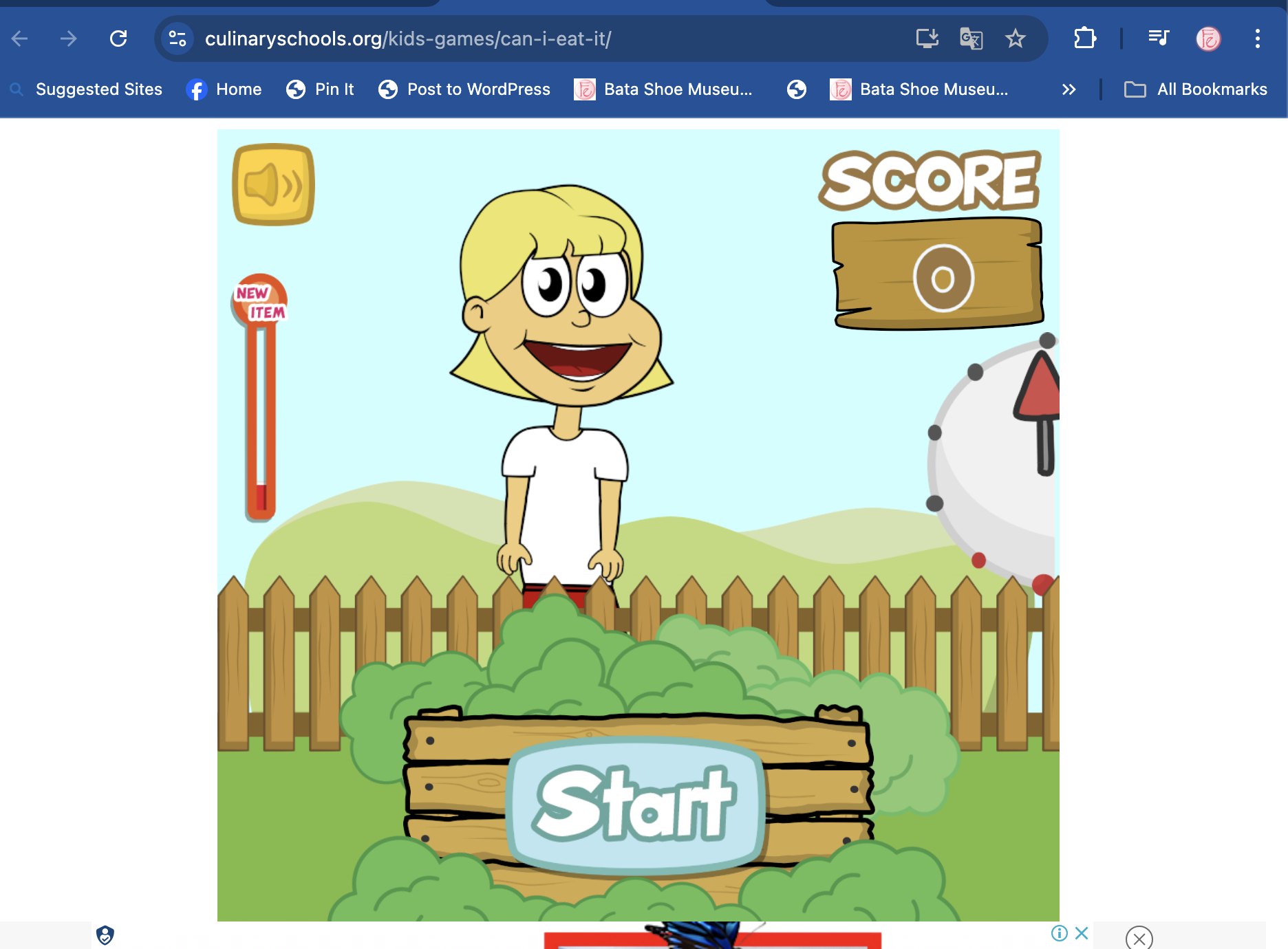Image resolution: width=1288 pixels, height=949 pixels.
Task: Open the Facebook Home bookmark
Action: pyautogui.click(x=224, y=89)
